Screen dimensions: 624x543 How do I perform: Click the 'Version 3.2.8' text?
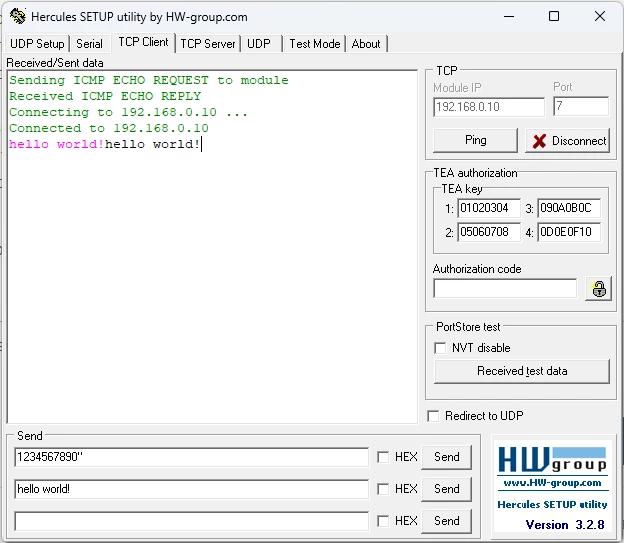(x=565, y=525)
